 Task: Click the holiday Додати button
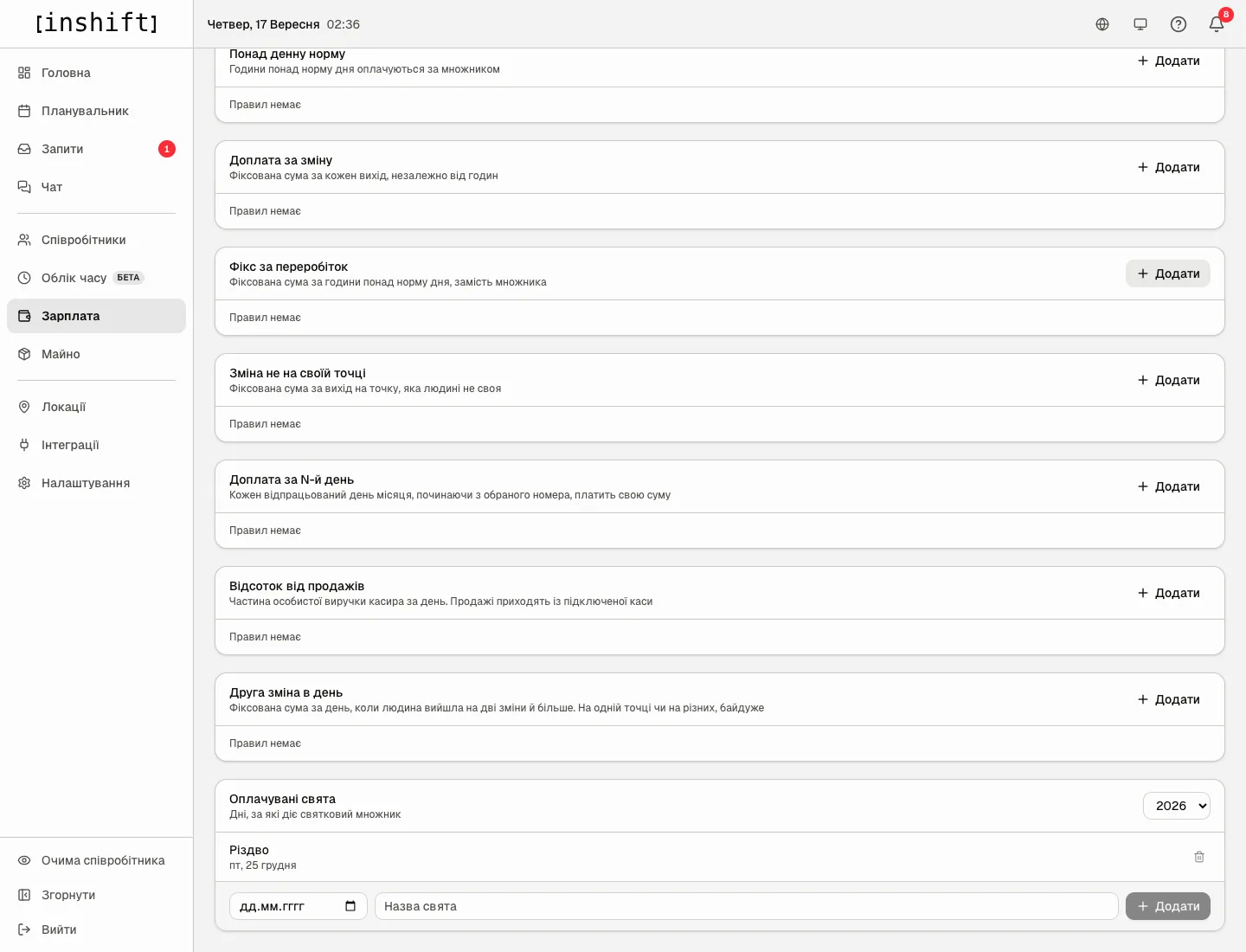[1168, 906]
